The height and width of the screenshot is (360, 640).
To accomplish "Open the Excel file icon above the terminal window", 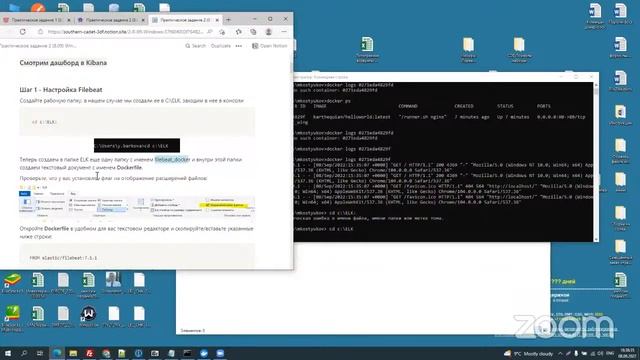I will 367,50.
